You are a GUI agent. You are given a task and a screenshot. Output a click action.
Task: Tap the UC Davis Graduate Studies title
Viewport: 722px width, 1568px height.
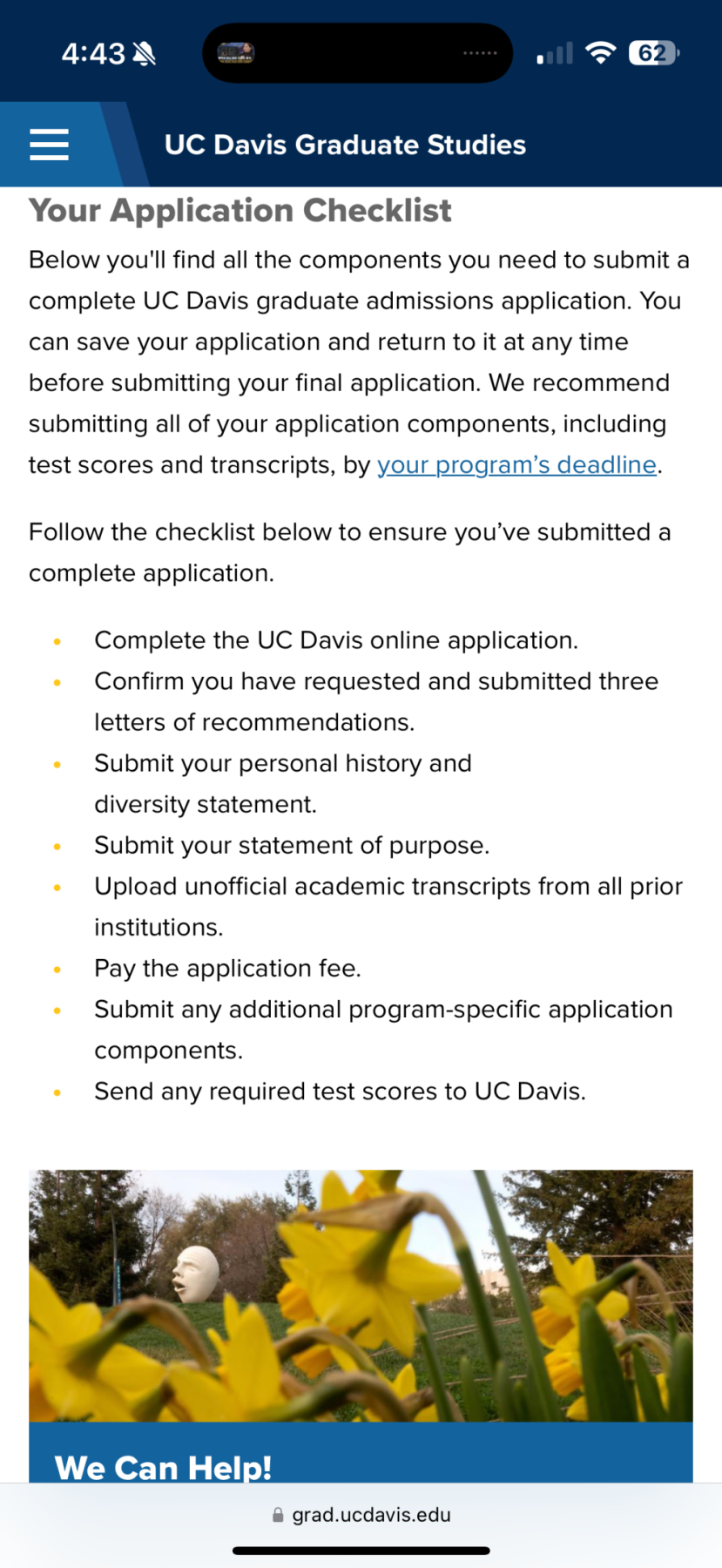coord(345,145)
